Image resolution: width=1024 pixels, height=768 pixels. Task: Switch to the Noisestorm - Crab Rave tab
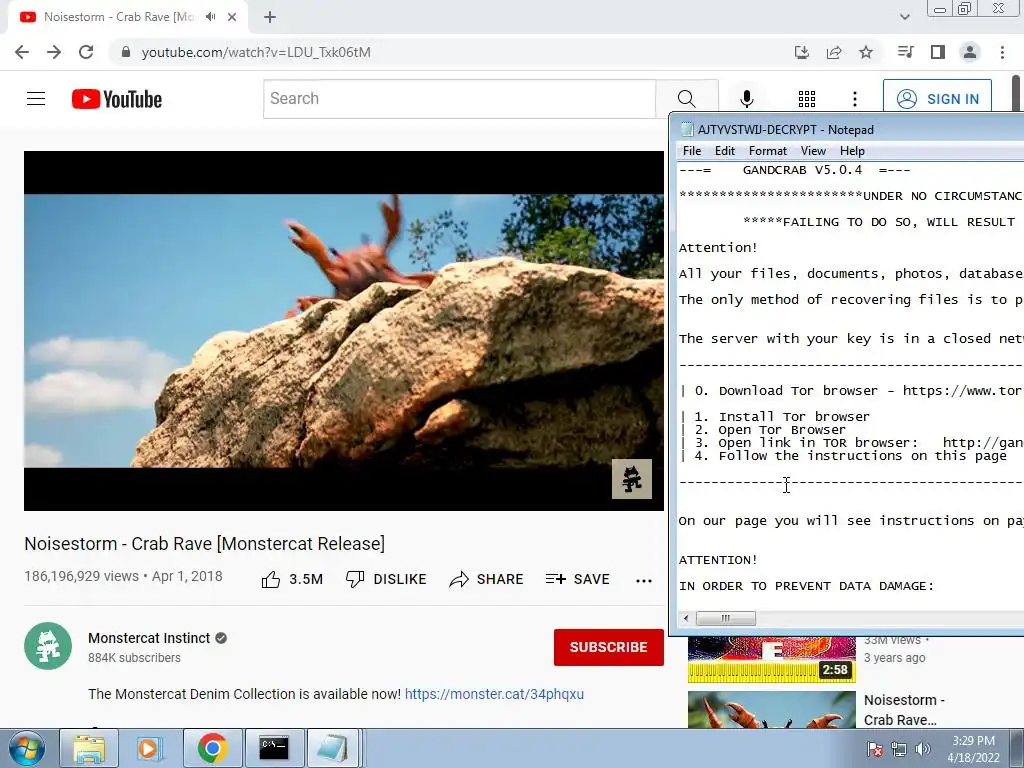click(118, 17)
